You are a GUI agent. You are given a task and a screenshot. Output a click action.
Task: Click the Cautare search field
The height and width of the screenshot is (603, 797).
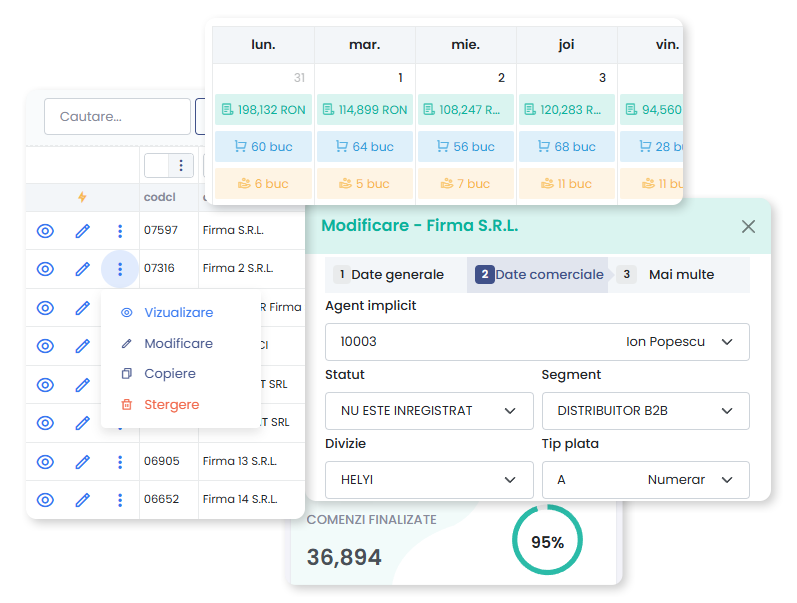[117, 117]
